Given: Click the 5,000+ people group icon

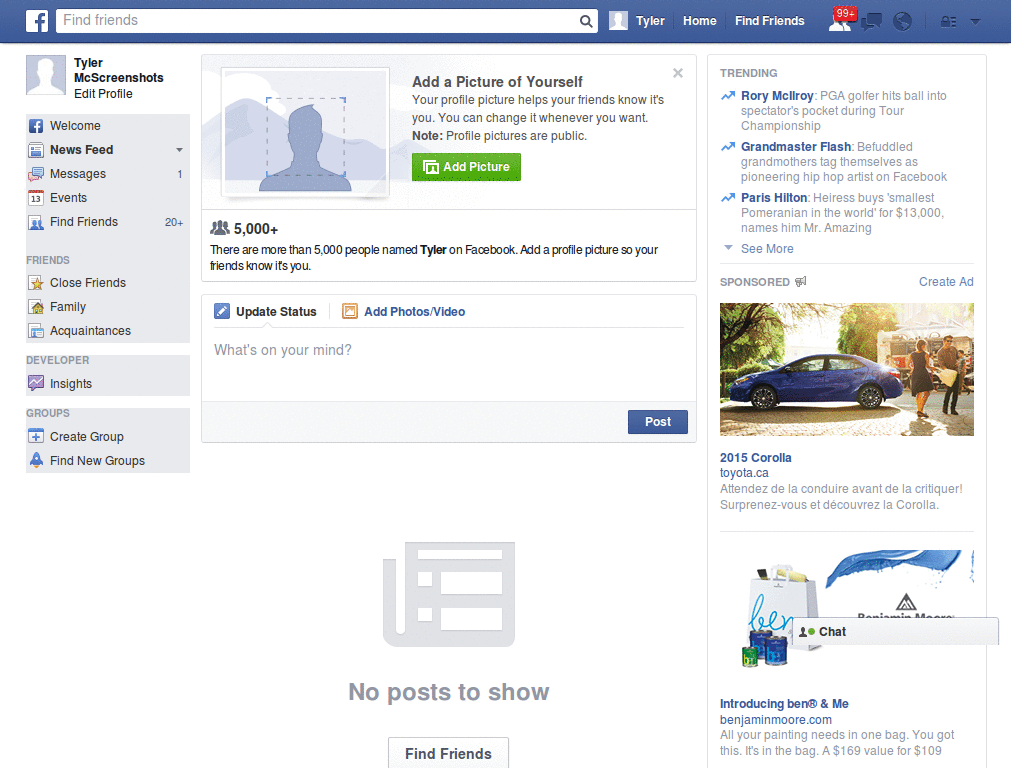Looking at the screenshot, I should (x=220, y=228).
